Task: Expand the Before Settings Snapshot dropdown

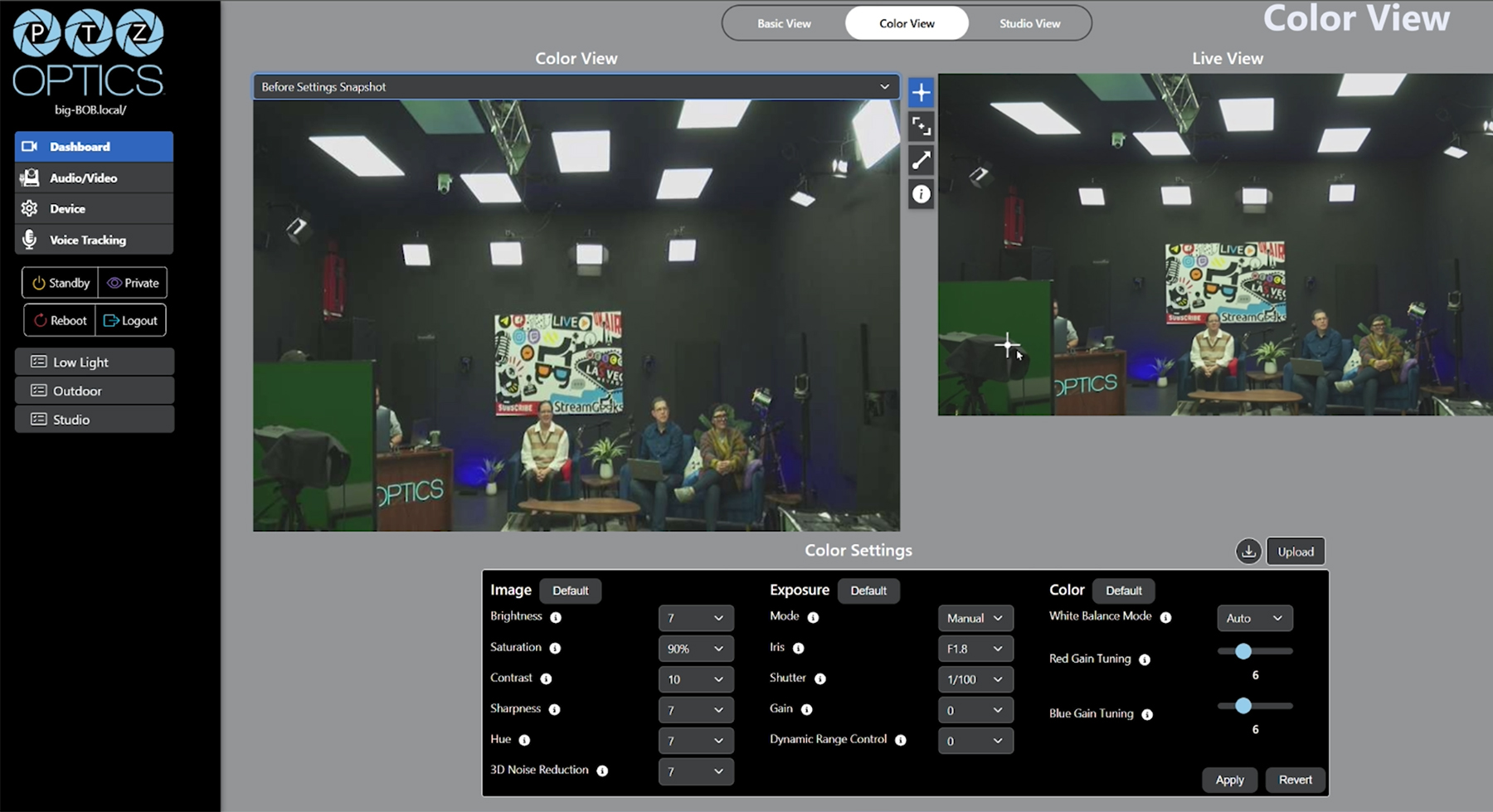Action: point(576,86)
